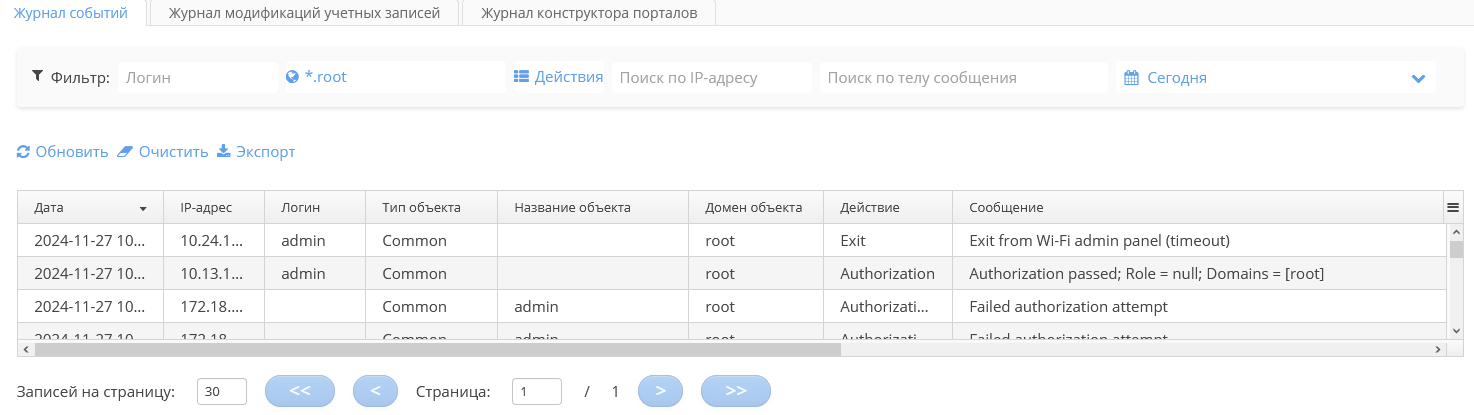Click the Действия list icon in filter
The width and height of the screenshot is (1474, 415).
521,77
